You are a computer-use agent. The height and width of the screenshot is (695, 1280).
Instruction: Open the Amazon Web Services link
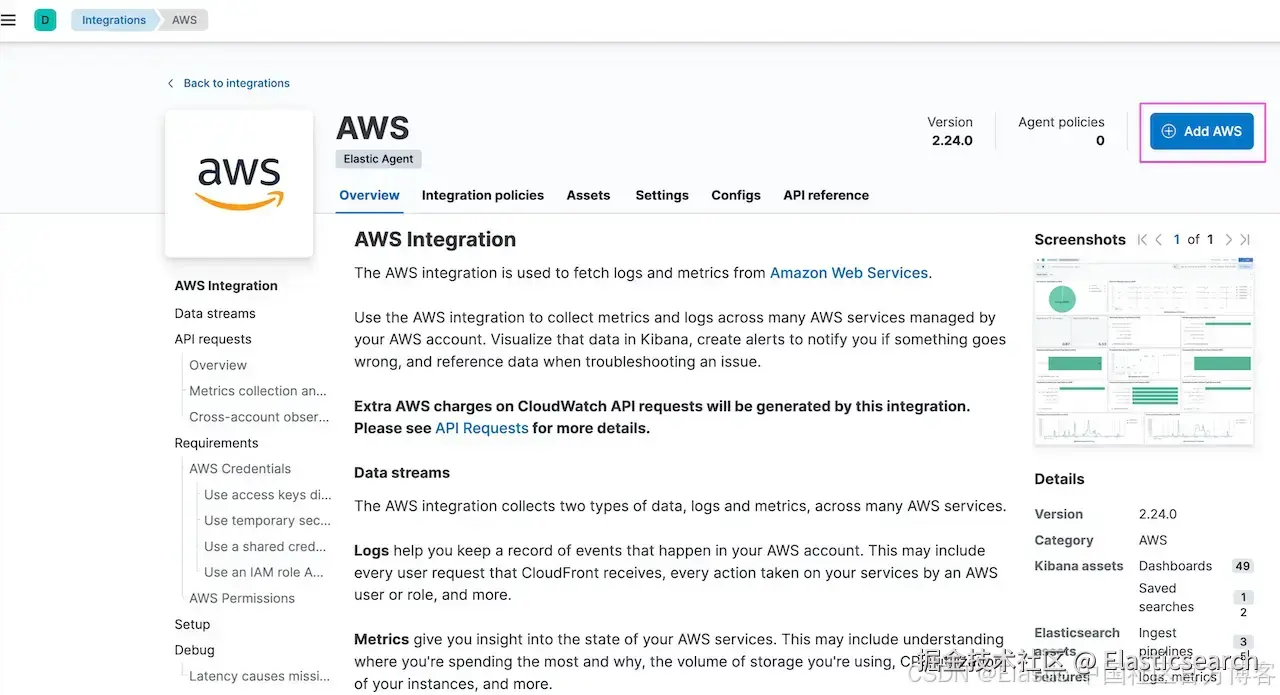pos(849,273)
